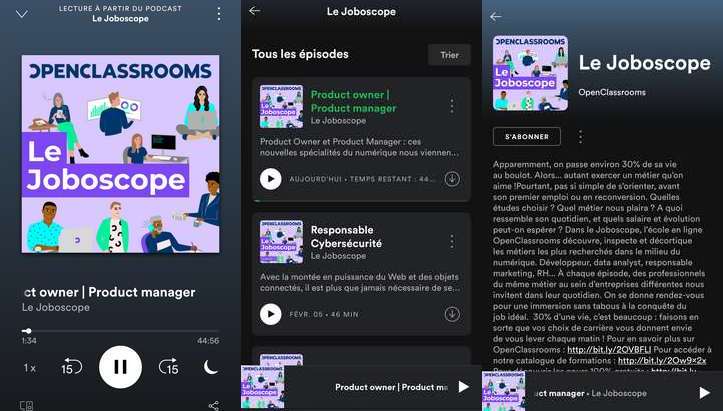Collapse the player with the down chevron
The image size is (723, 411).
pos(22,14)
